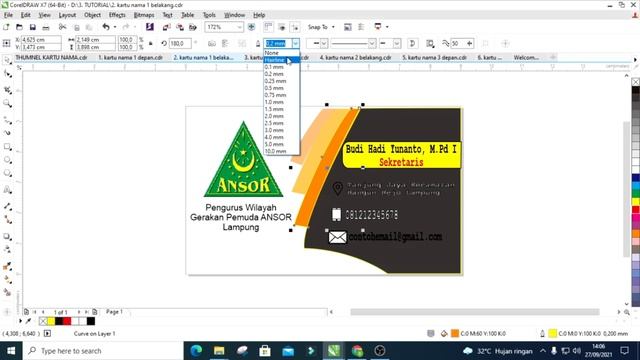Choose None outline width option
The image size is (640, 360).
(282, 53)
